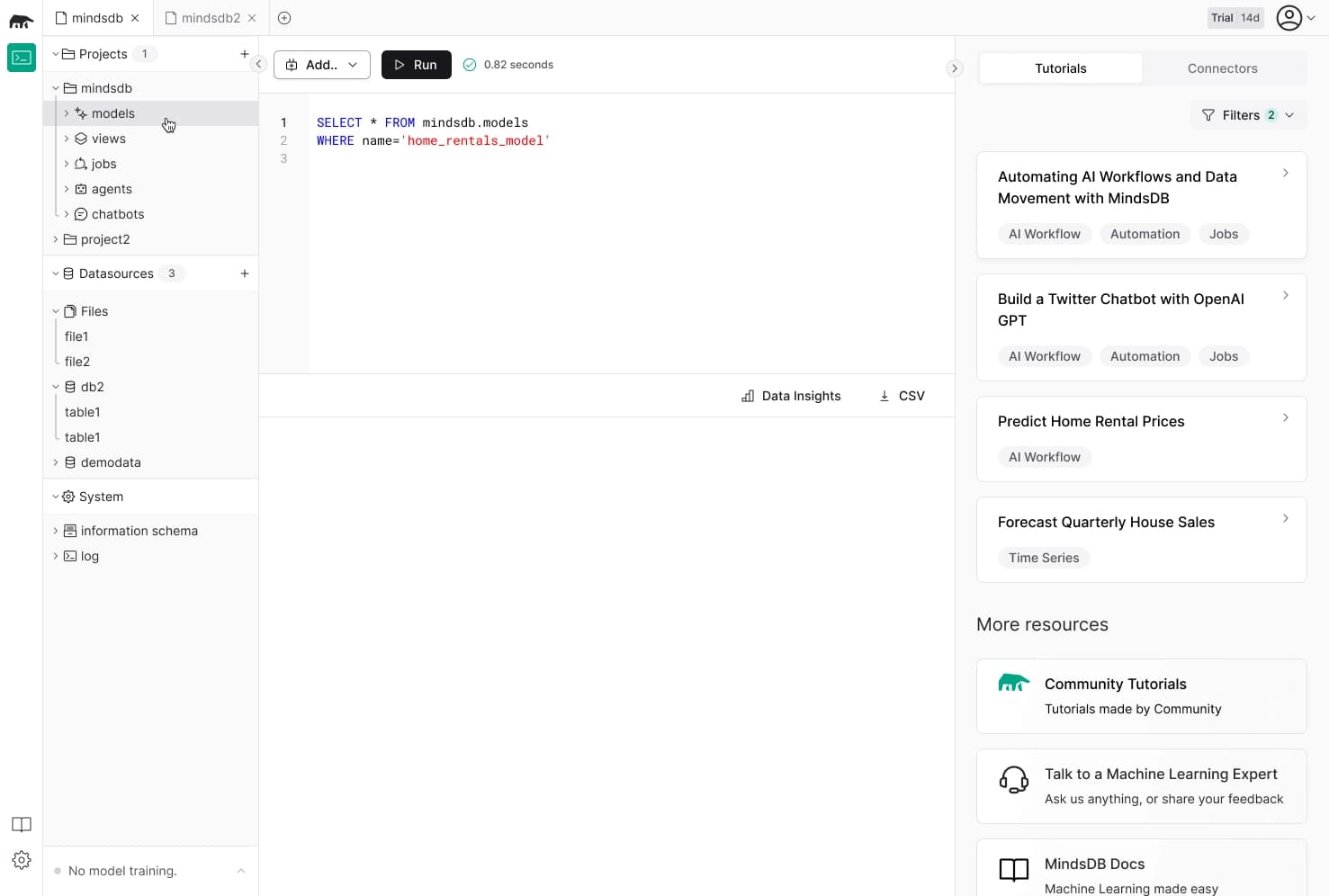
Task: Open Automating AI Workflows tutorial card
Action: (x=1141, y=205)
